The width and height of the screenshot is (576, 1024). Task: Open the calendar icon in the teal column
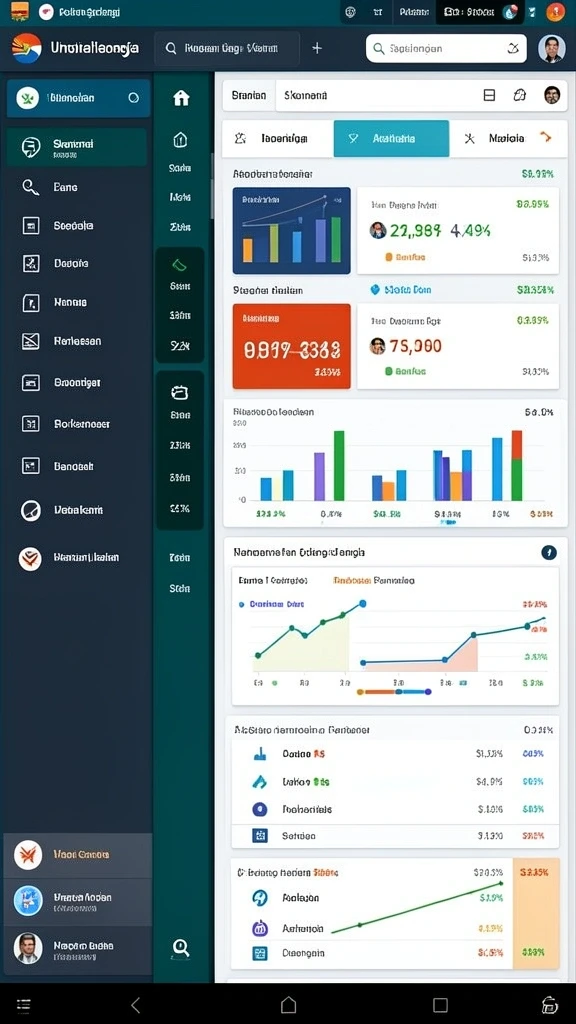180,392
